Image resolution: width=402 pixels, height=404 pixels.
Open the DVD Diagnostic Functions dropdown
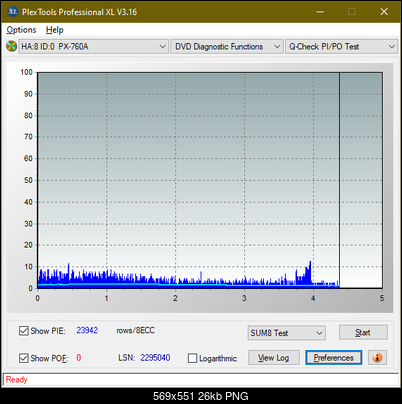click(x=227, y=47)
